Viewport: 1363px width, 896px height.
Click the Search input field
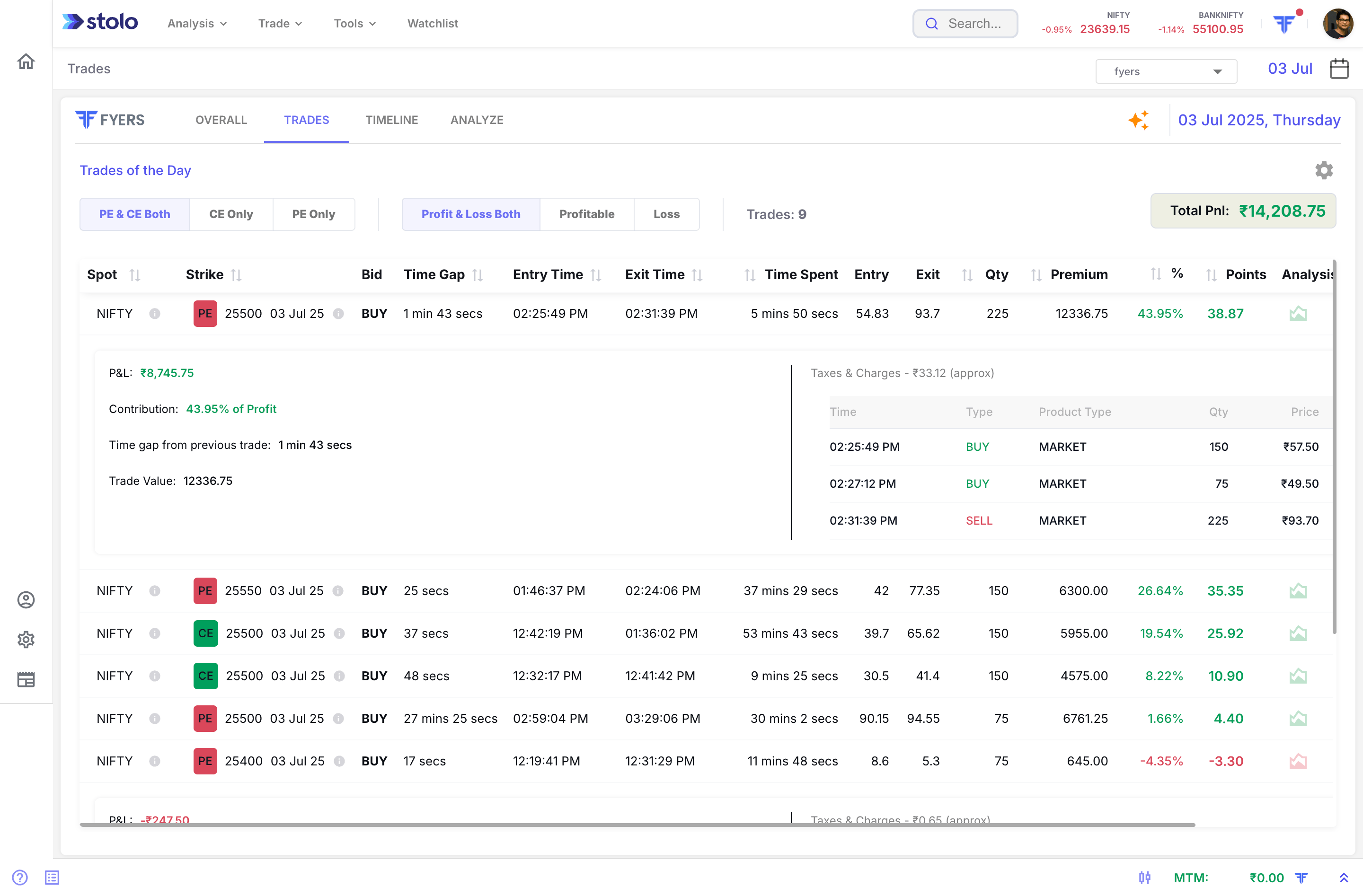point(965,24)
